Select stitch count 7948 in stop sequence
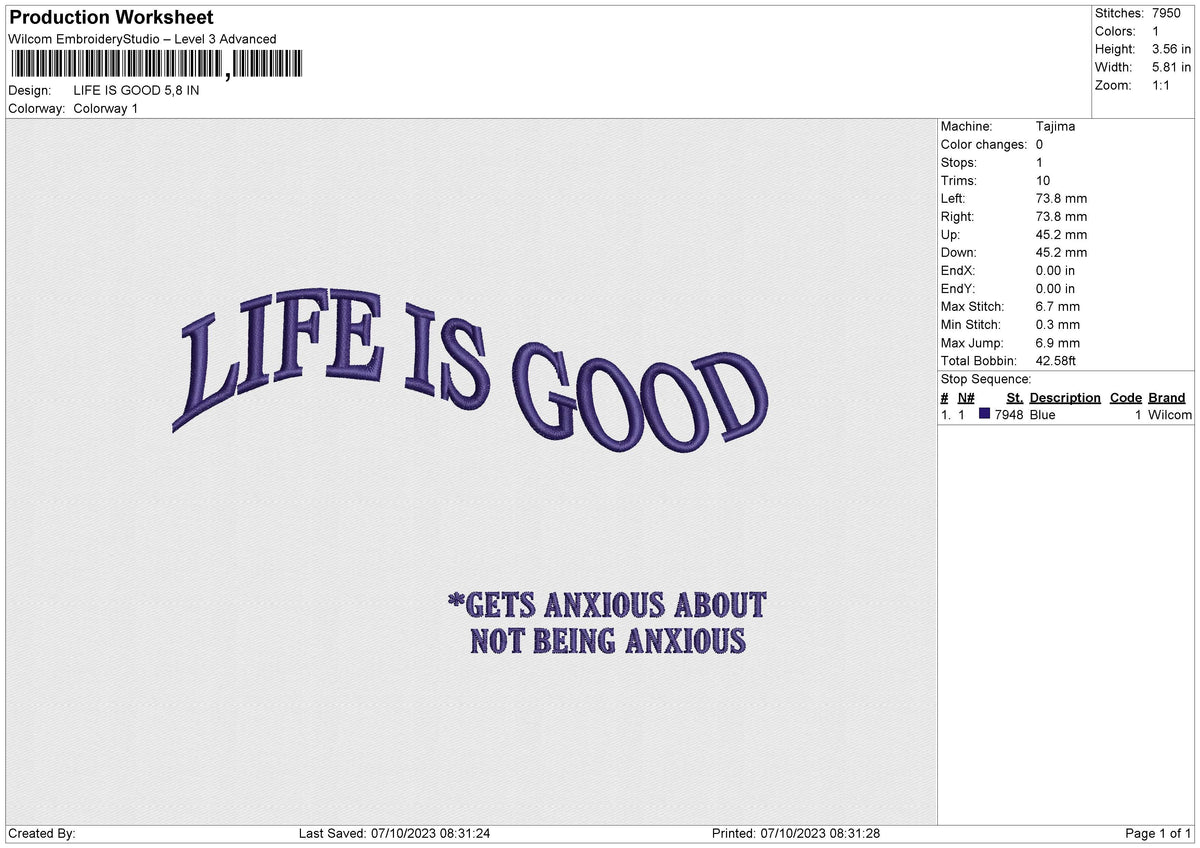Image resolution: width=1200 pixels, height=848 pixels. coord(1009,415)
